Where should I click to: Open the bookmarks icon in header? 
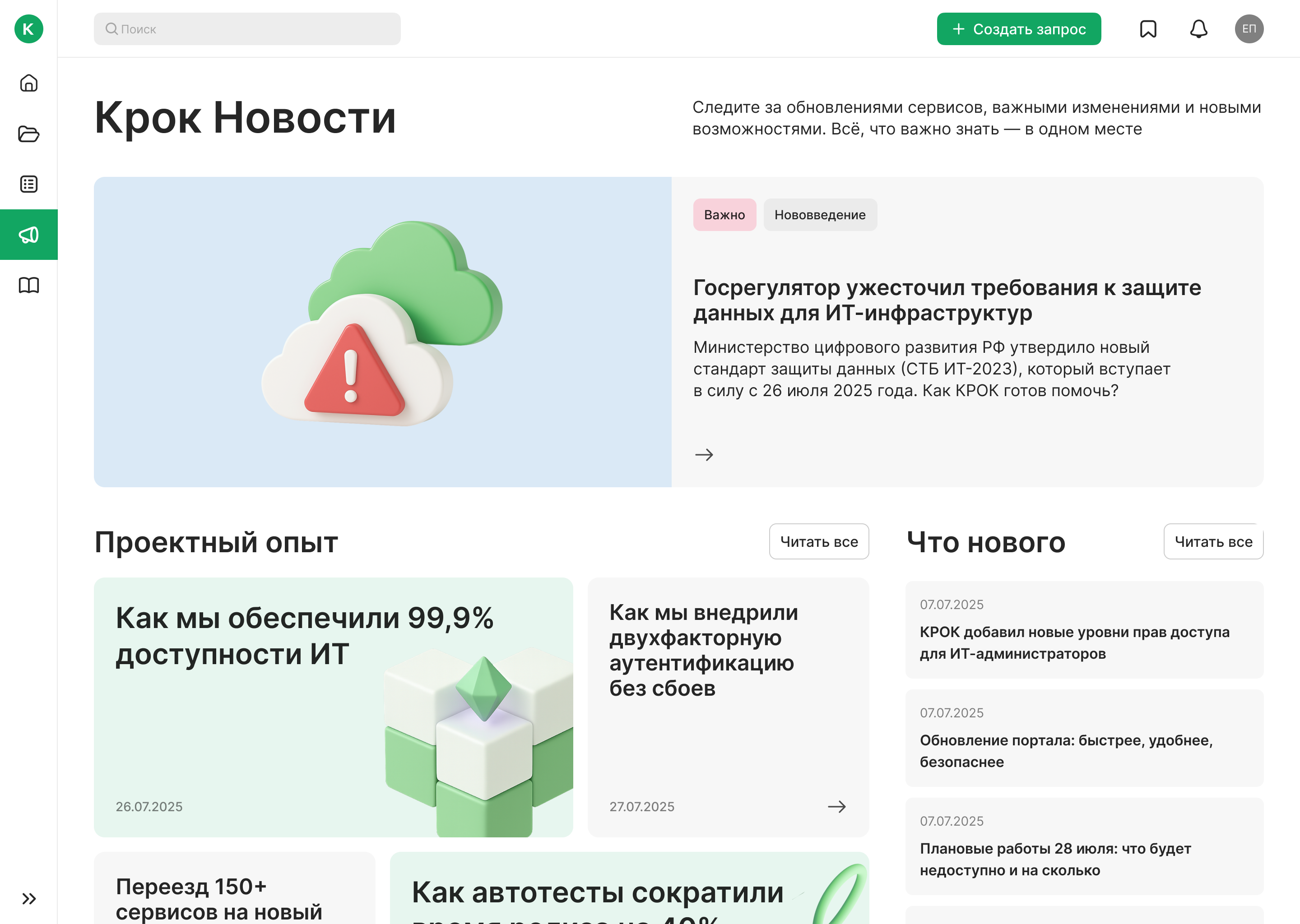pos(1148,29)
